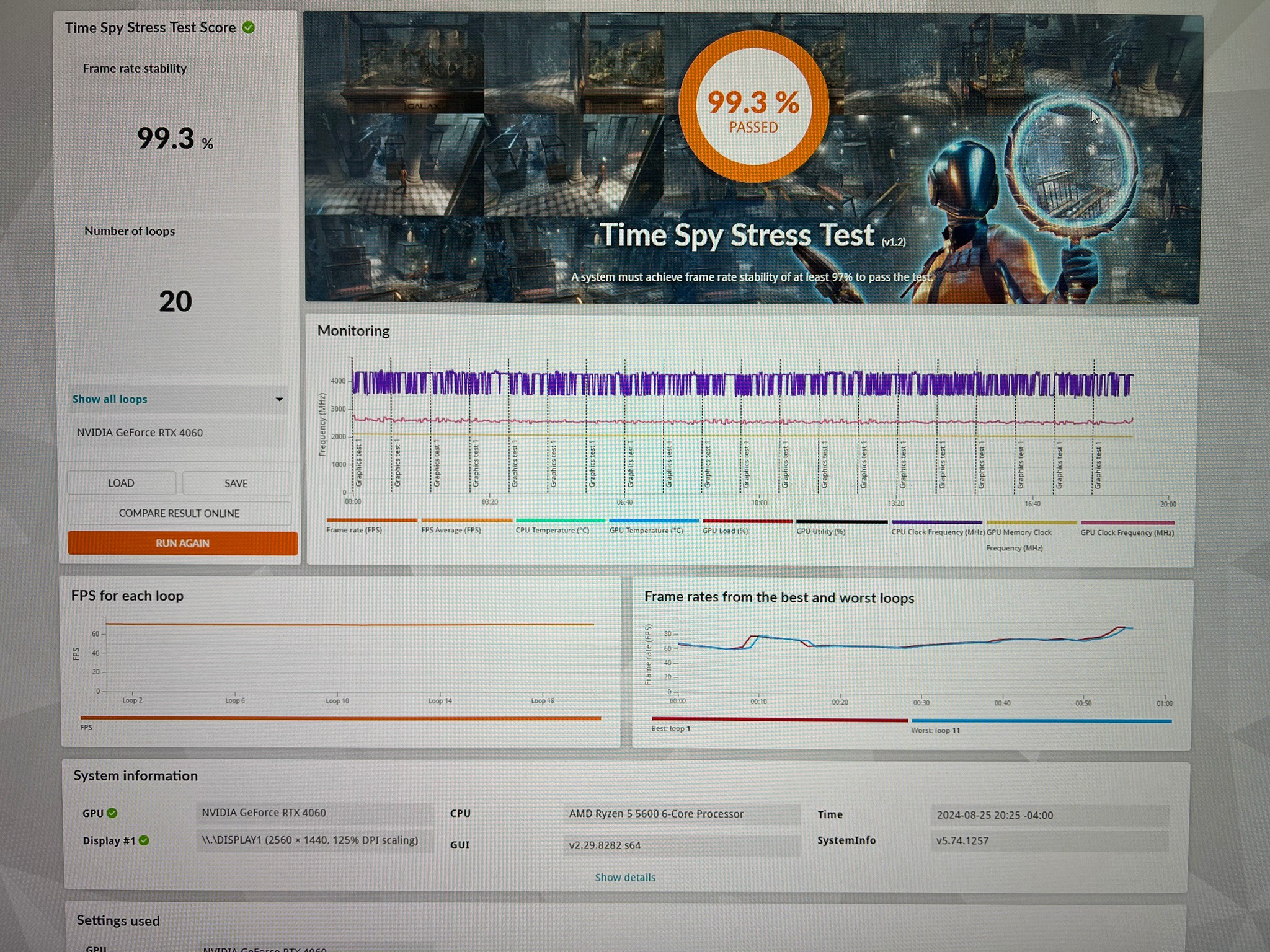Click the Best: loop 1 red legend bar
This screenshot has height=952, width=1270.
coord(779,720)
